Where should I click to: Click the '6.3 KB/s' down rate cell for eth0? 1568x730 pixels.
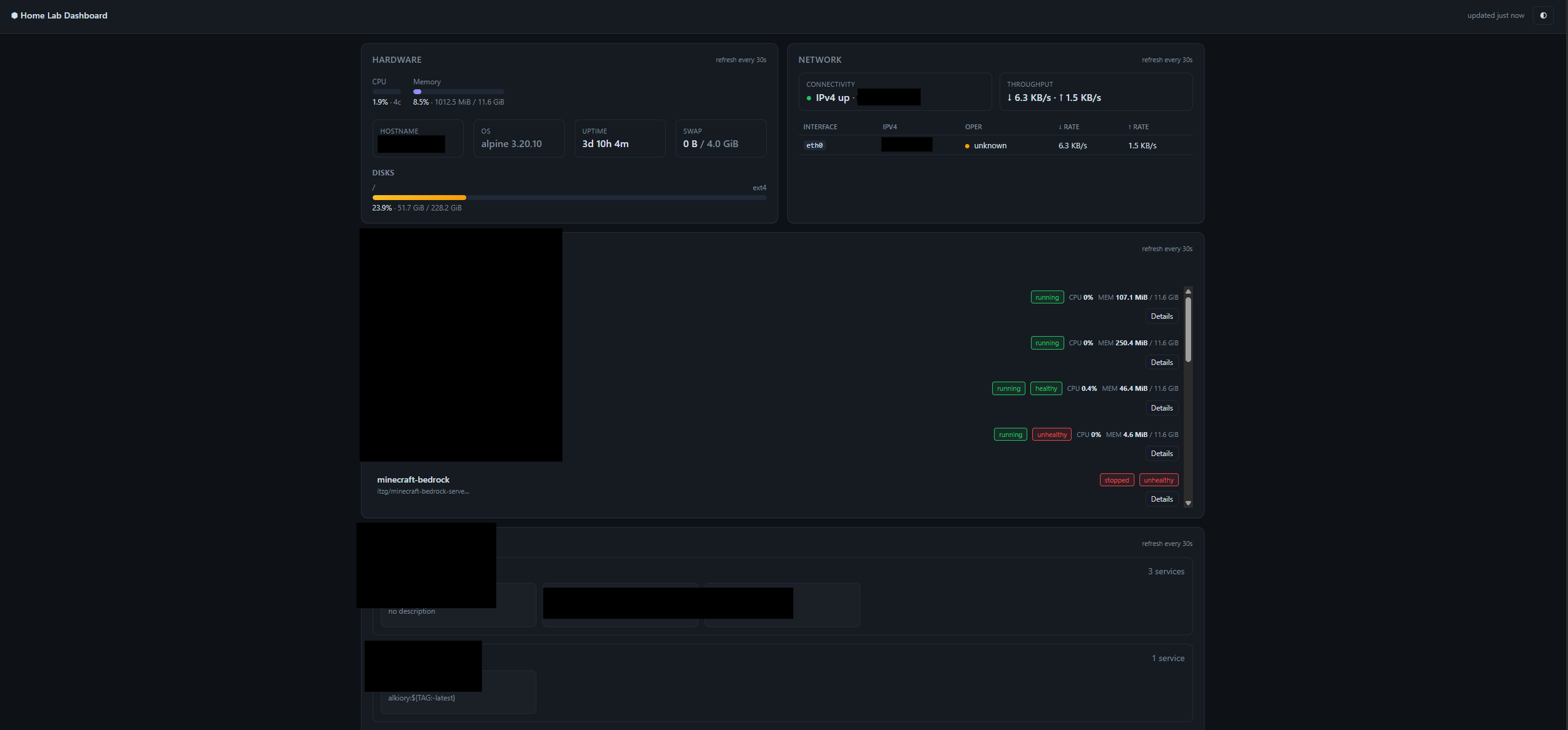(1073, 146)
